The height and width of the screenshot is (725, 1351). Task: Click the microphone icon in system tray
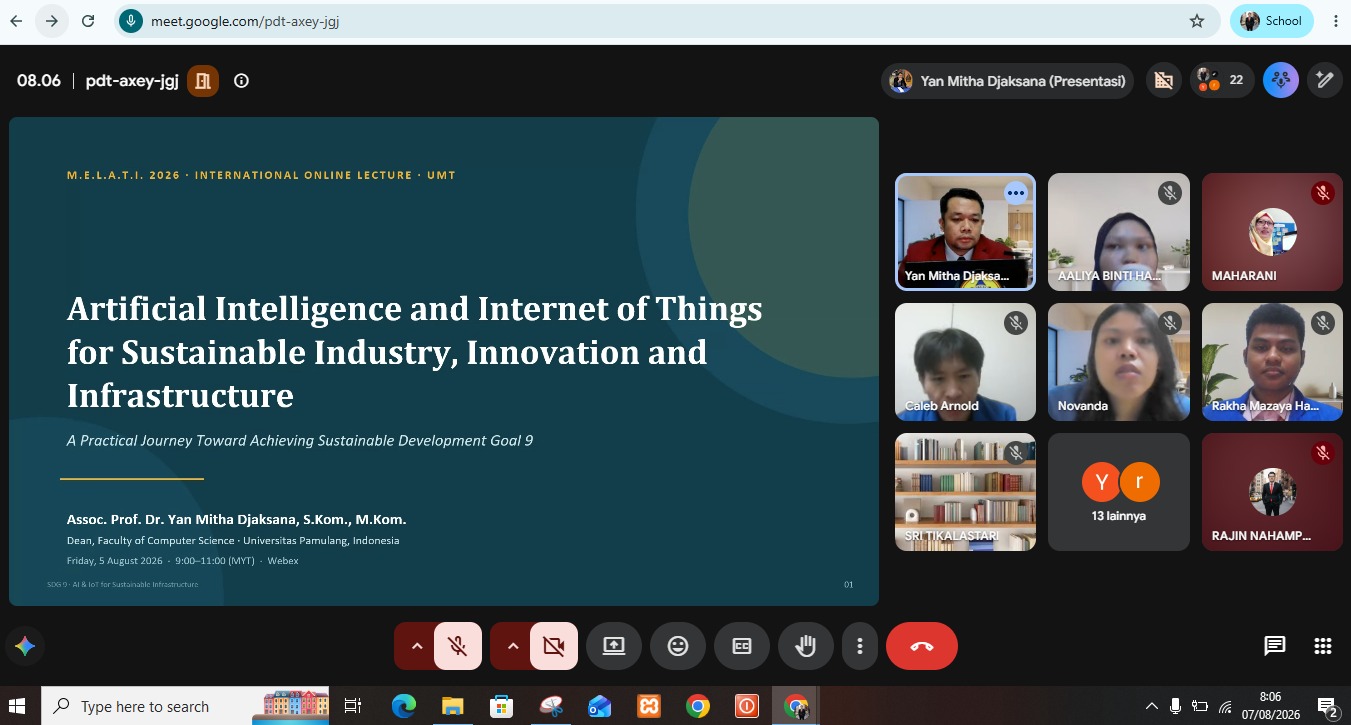(x=1176, y=706)
